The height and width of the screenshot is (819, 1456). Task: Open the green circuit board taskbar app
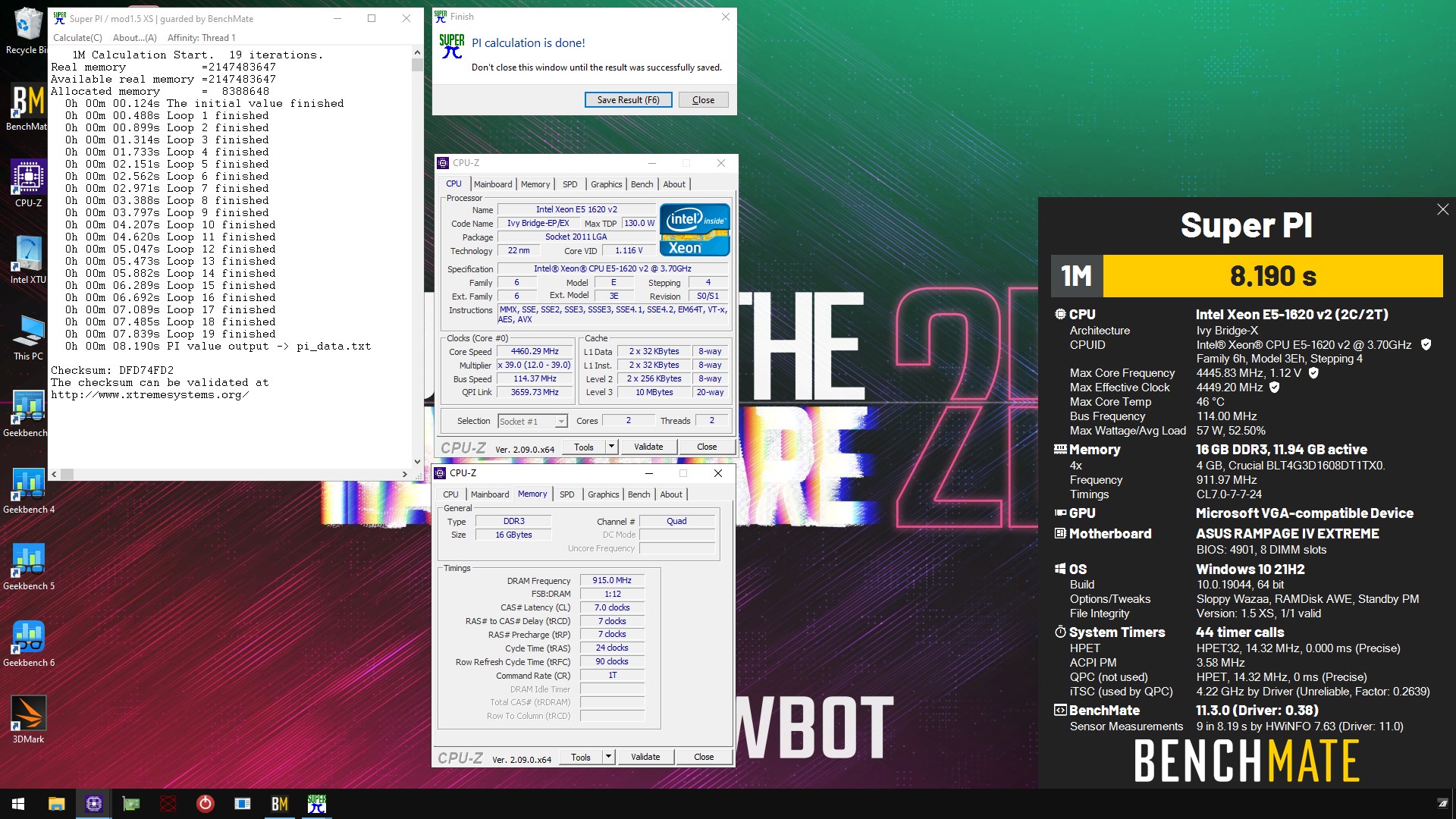click(131, 804)
